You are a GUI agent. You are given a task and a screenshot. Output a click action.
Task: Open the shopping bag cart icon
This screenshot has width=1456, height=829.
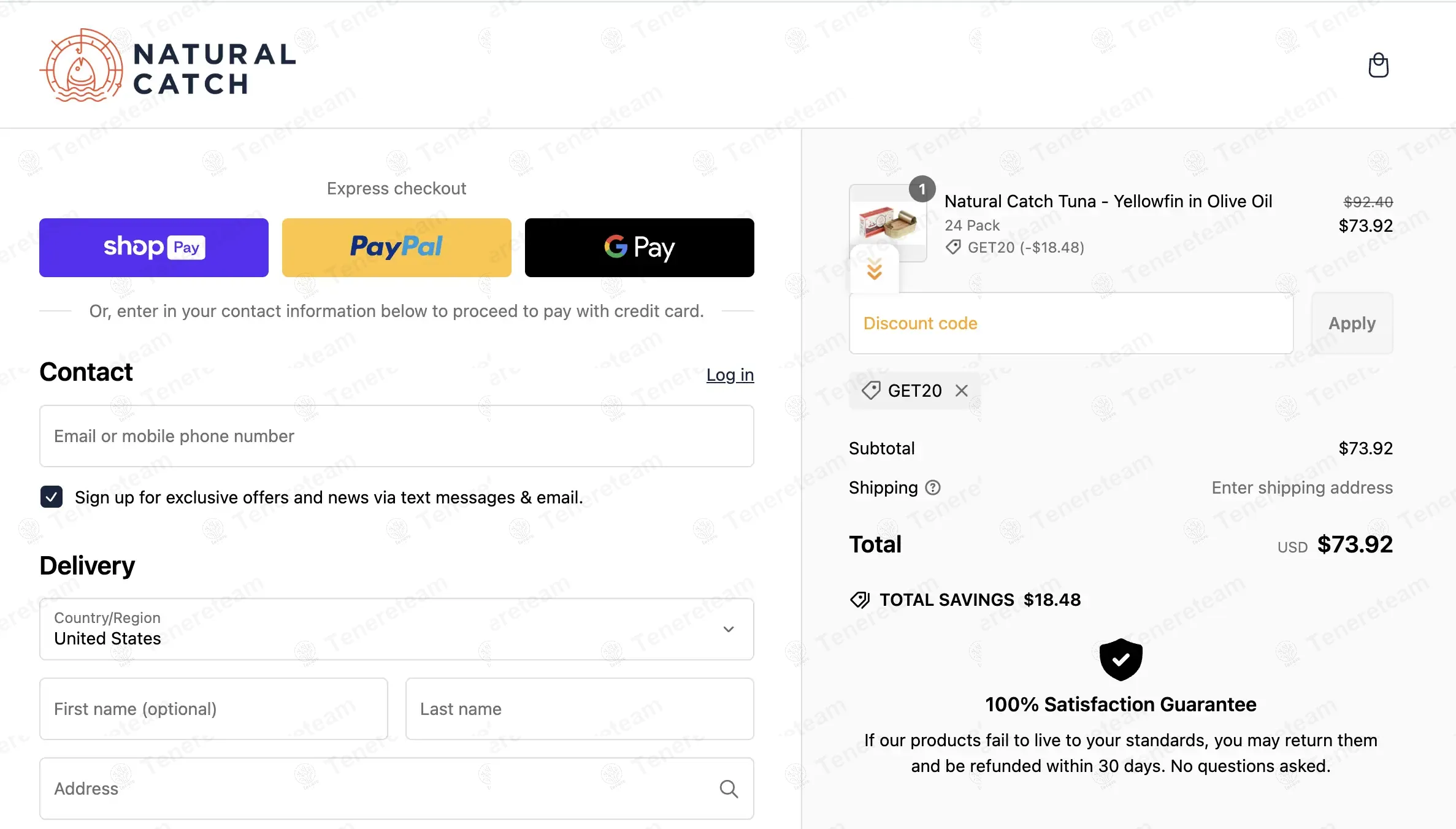[1378, 65]
